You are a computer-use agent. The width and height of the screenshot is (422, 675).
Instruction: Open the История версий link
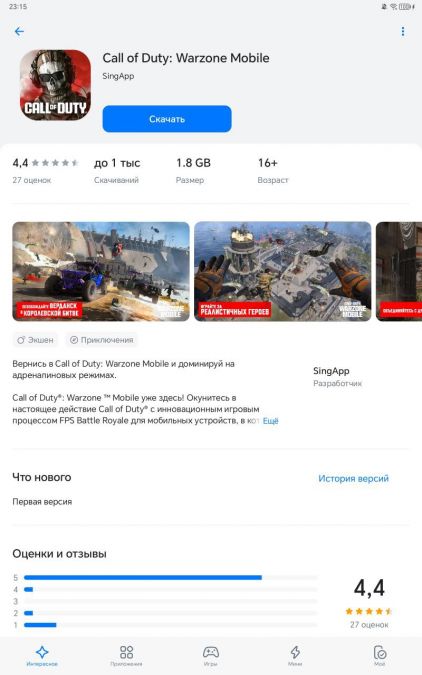click(353, 478)
